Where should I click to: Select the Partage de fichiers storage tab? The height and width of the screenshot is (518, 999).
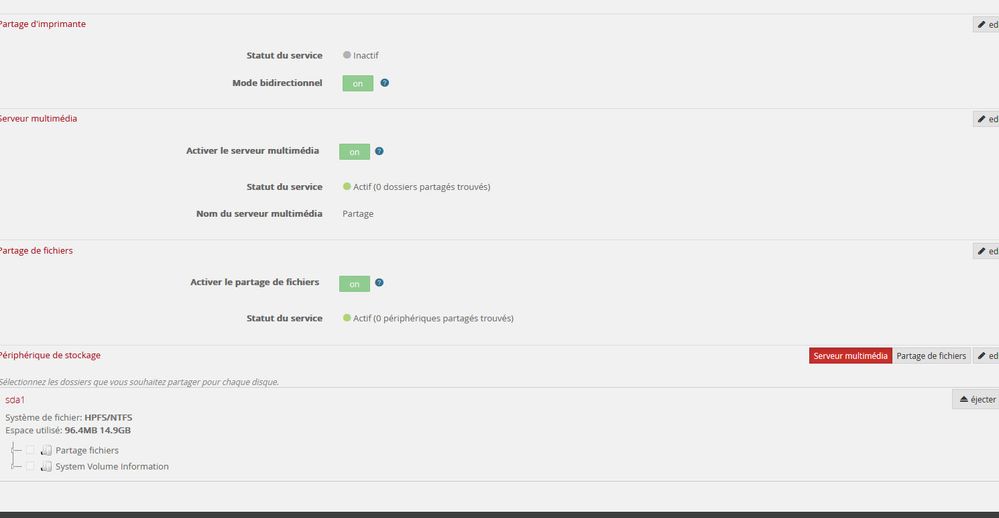(931, 356)
